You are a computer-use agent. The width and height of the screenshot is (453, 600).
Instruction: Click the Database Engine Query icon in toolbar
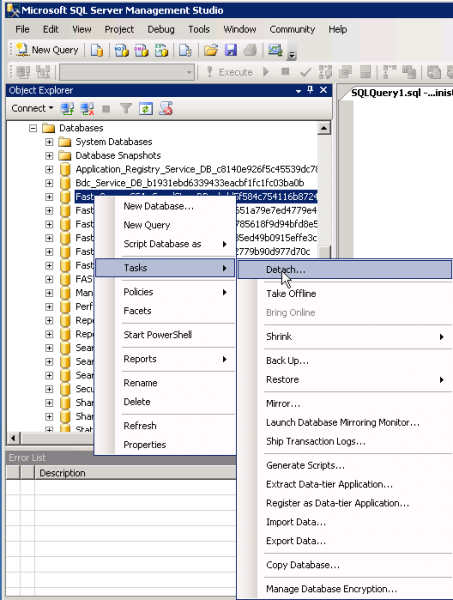[x=97, y=50]
